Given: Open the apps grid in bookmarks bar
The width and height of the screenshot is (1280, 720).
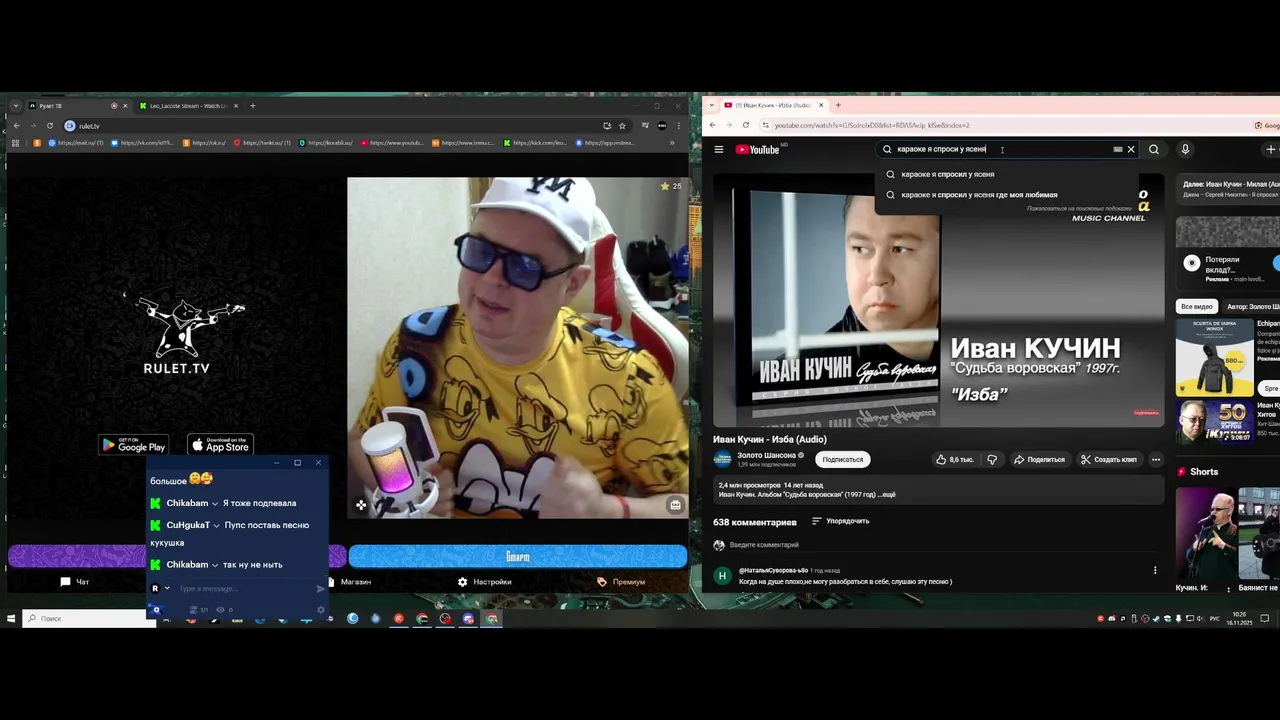Looking at the screenshot, I should point(15,143).
